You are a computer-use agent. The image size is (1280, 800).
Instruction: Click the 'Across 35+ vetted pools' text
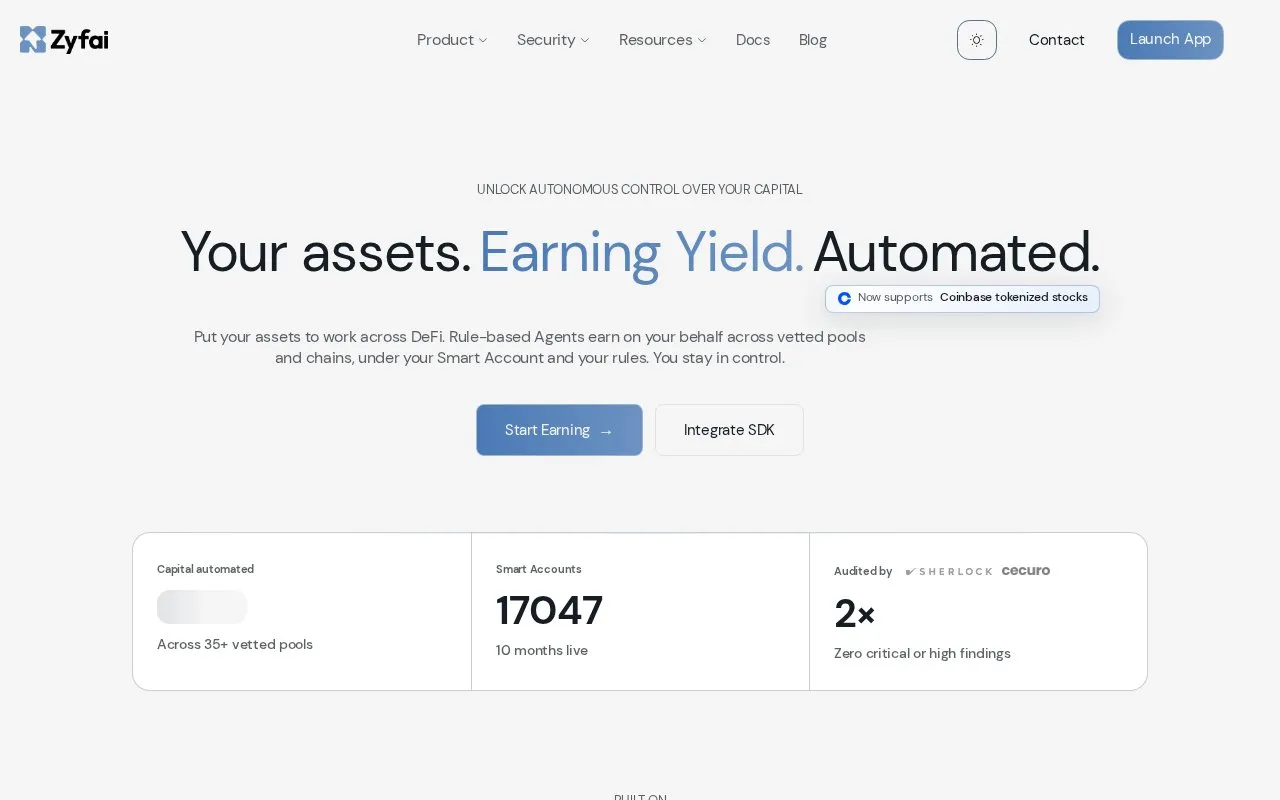(x=235, y=644)
